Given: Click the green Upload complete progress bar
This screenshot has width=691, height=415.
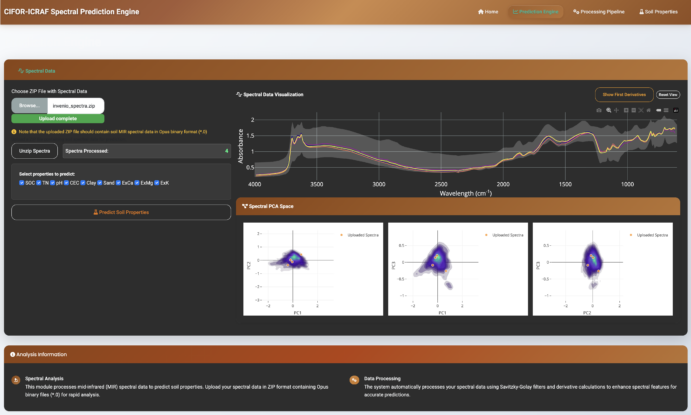Looking at the screenshot, I should click(x=58, y=119).
